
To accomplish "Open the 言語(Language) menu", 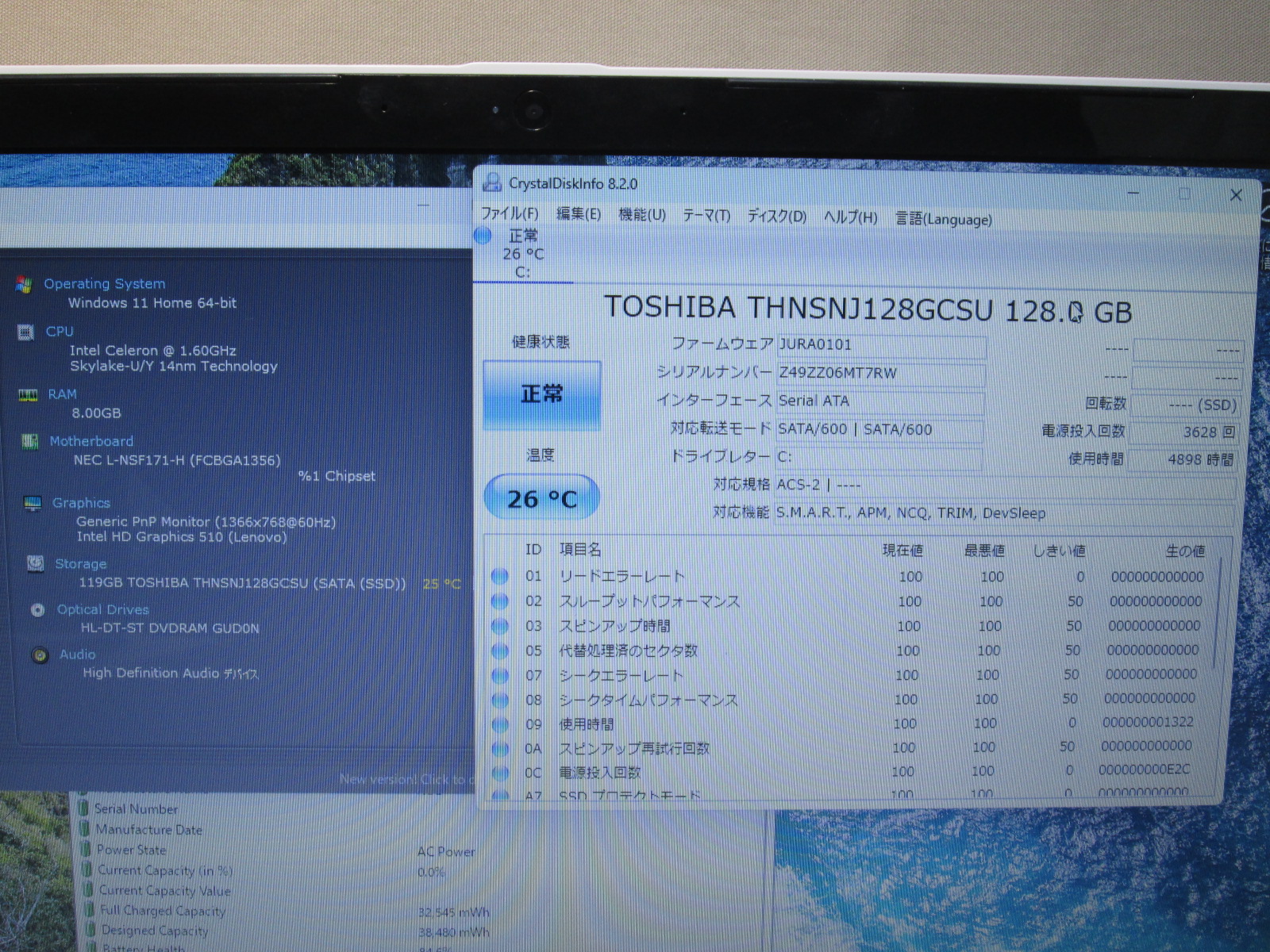I will point(943,219).
